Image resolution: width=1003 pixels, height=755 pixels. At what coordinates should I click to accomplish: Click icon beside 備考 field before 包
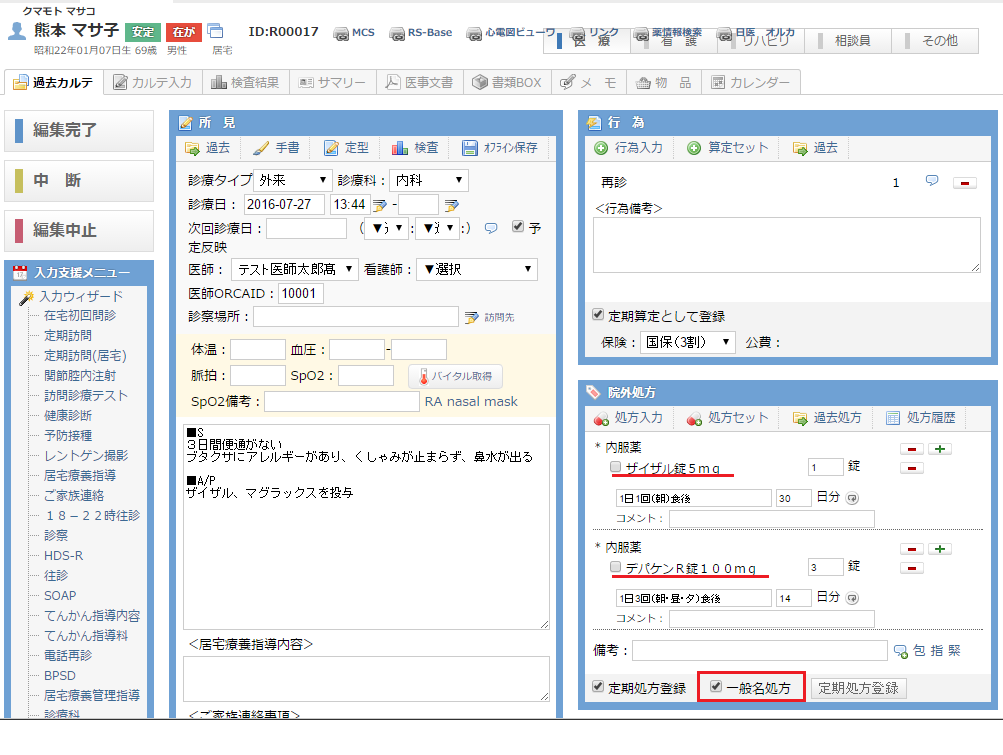pyautogui.click(x=901, y=651)
